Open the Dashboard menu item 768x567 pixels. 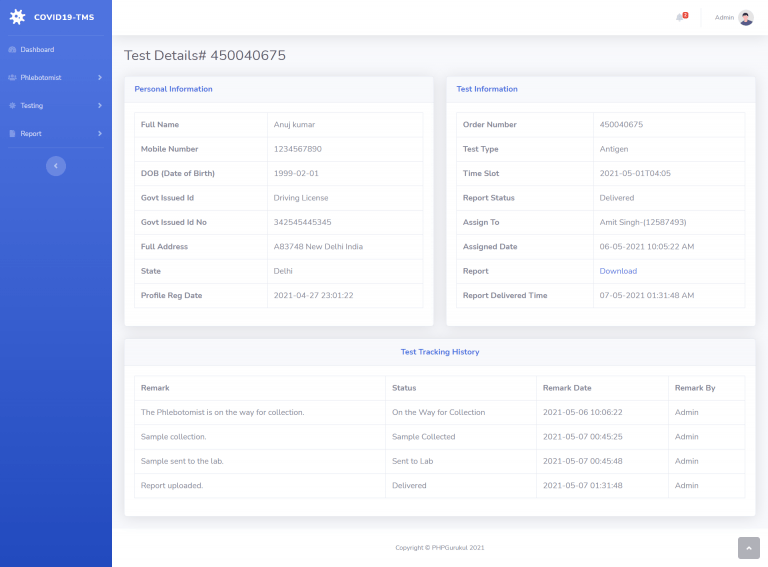point(37,49)
